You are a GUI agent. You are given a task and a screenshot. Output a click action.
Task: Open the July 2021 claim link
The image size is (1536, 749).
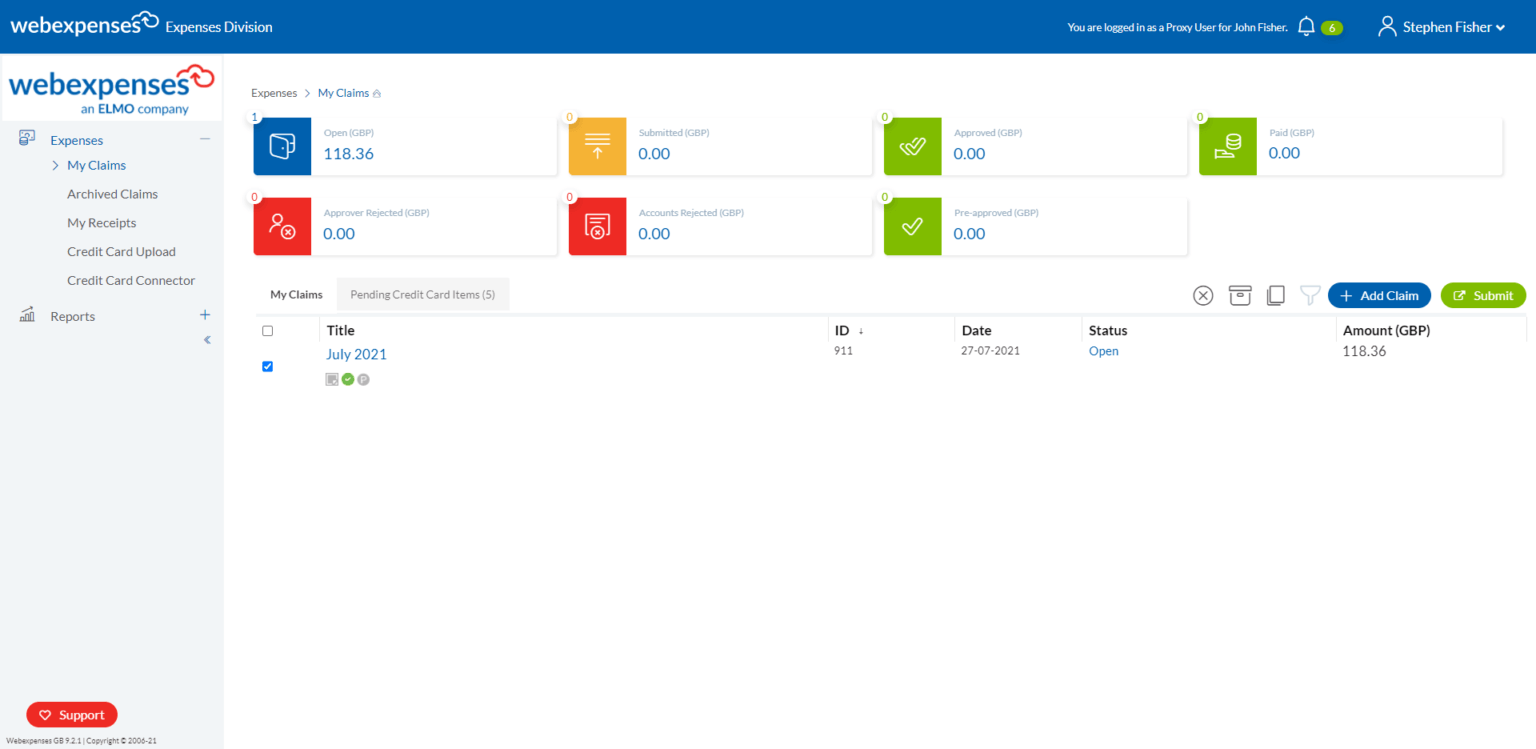click(x=356, y=353)
